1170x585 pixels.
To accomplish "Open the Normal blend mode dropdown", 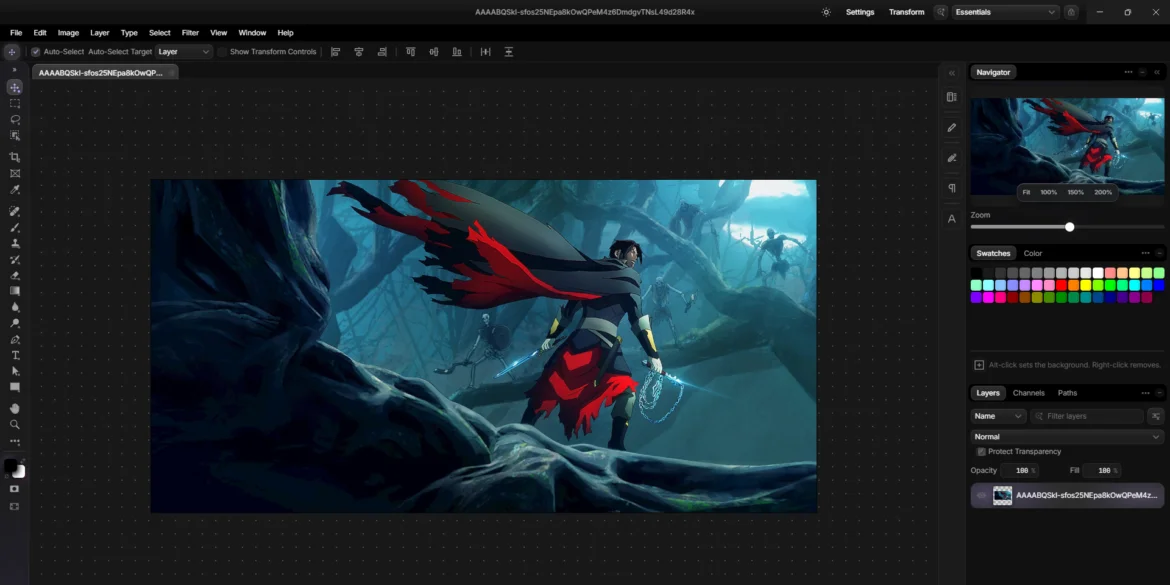I will click(x=1067, y=437).
